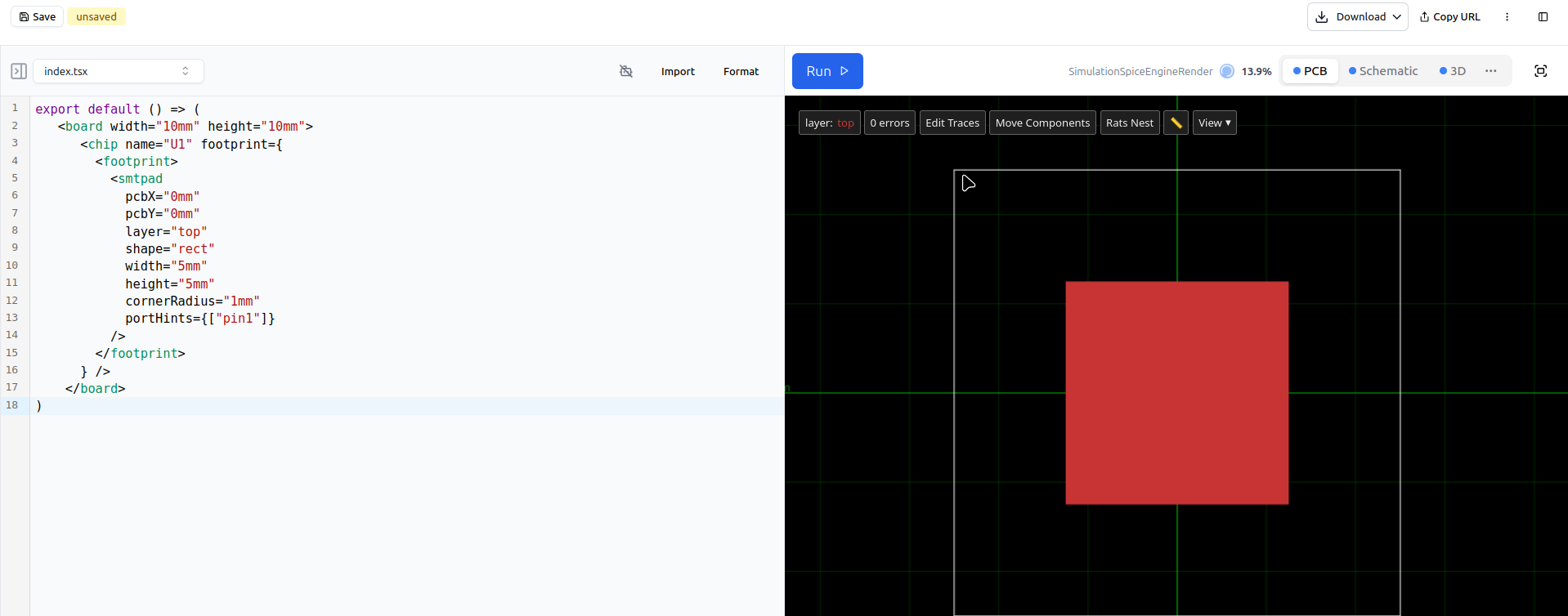Switch to the Schematic tab
Viewport: 1568px width, 616px height.
pyautogui.click(x=1383, y=71)
